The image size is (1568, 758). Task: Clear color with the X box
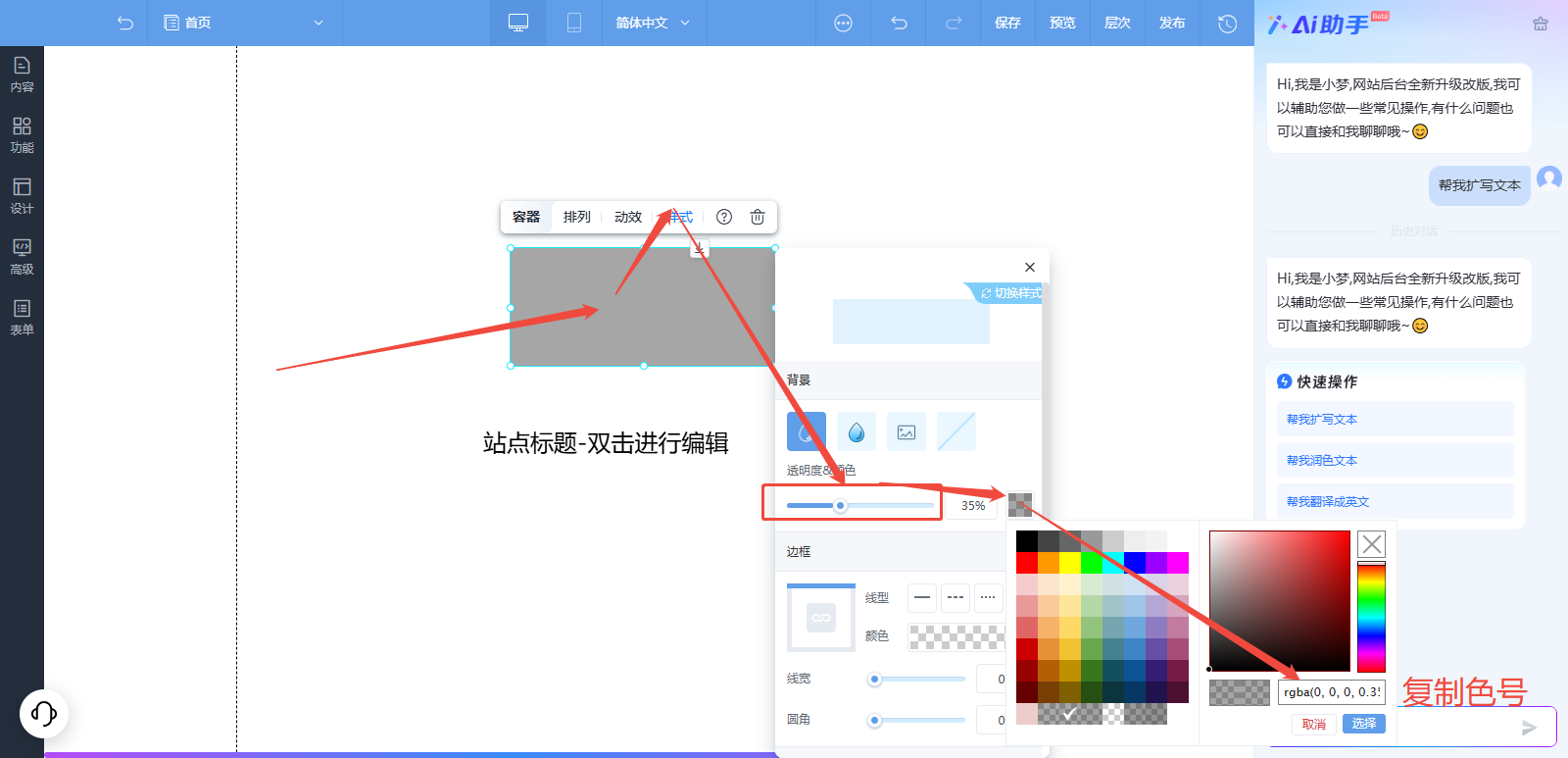click(x=1372, y=544)
